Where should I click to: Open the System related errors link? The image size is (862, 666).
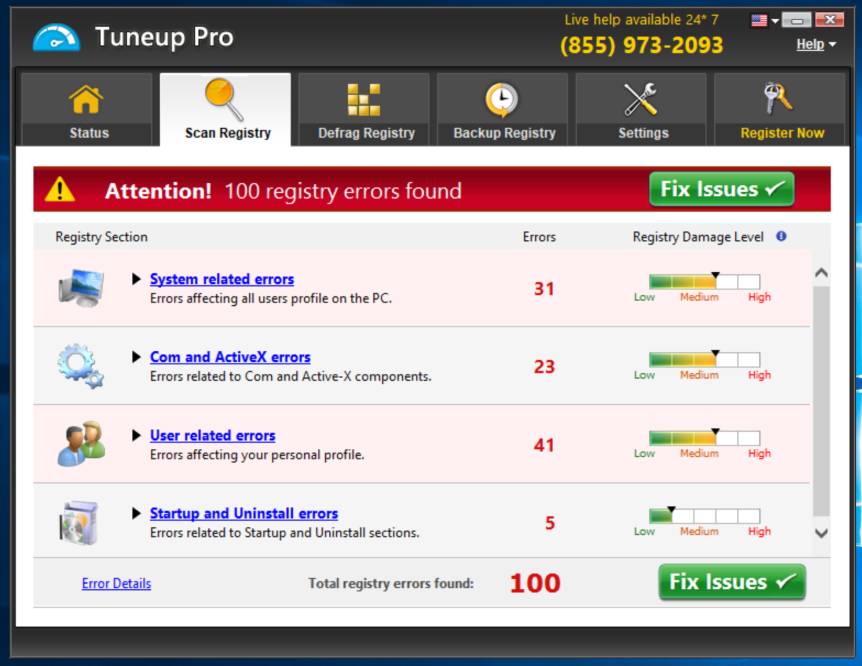pos(222,279)
